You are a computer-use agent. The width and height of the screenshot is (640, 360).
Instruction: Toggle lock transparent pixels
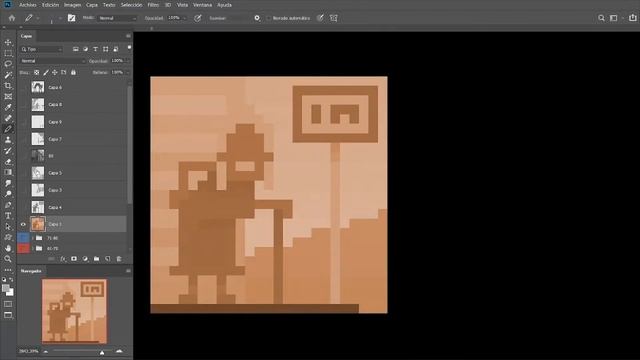(37, 72)
